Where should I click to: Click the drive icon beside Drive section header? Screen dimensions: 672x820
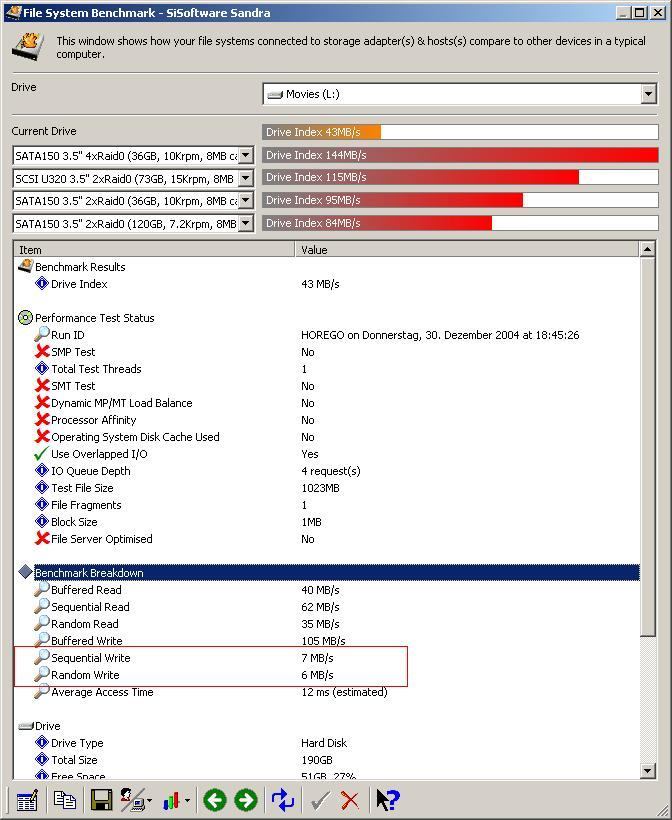pyautogui.click(x=26, y=726)
